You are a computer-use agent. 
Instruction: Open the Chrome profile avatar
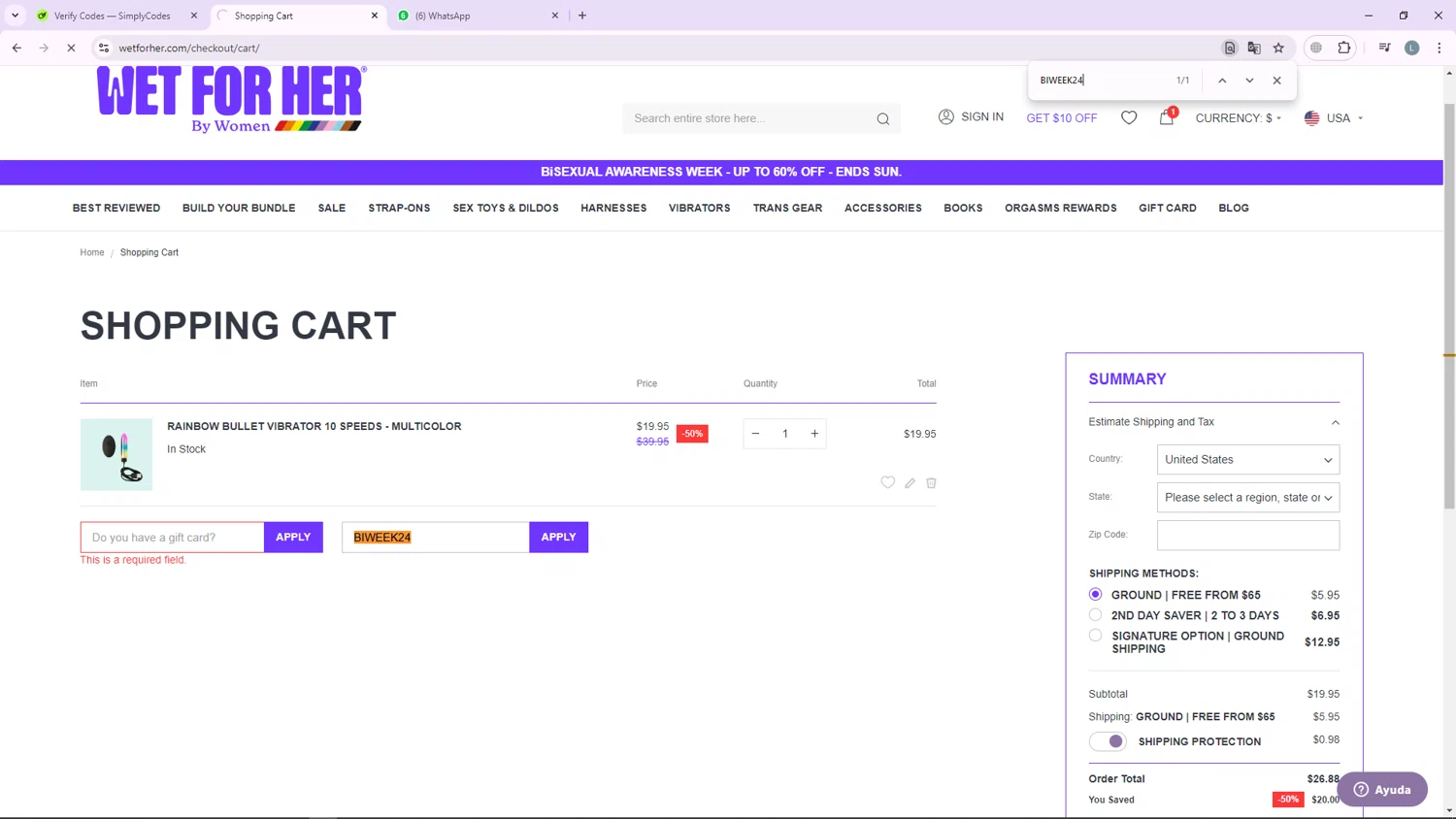[x=1411, y=48]
